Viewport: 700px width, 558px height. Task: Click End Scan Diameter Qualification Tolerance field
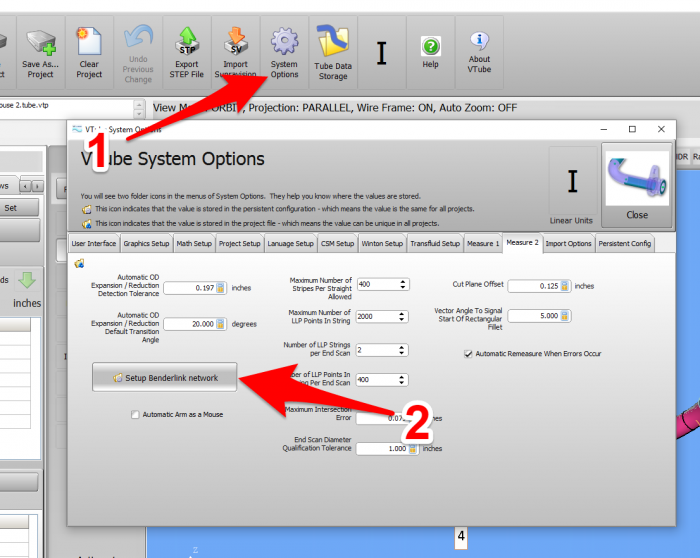coord(388,449)
